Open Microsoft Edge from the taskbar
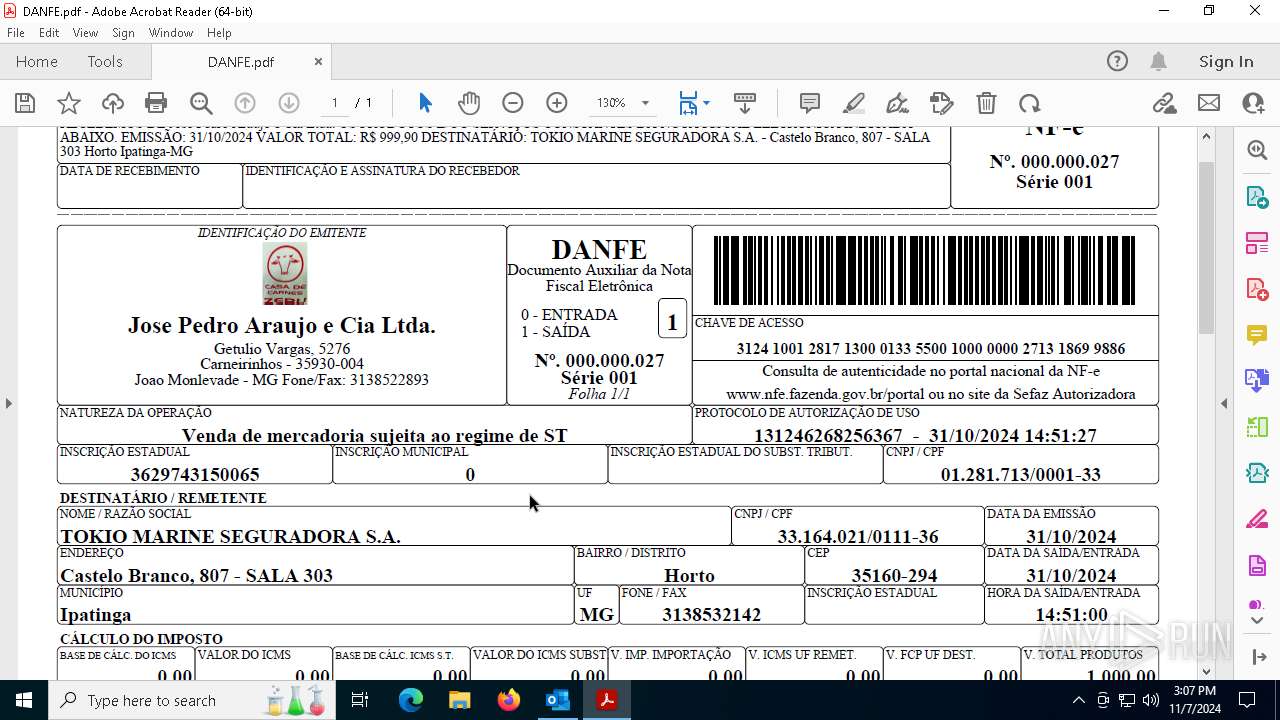1280x720 pixels. pyautogui.click(x=411, y=700)
